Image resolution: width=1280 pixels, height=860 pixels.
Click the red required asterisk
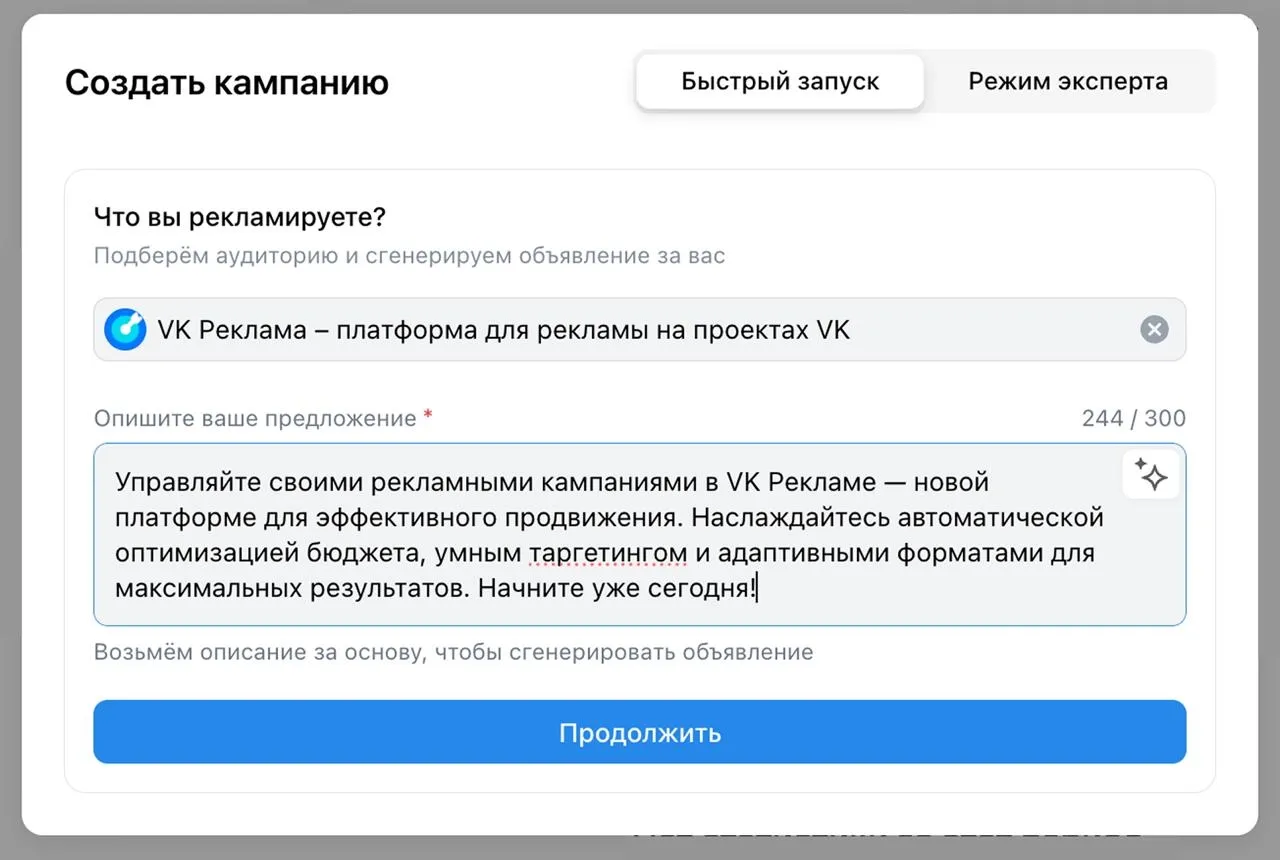coord(428,416)
